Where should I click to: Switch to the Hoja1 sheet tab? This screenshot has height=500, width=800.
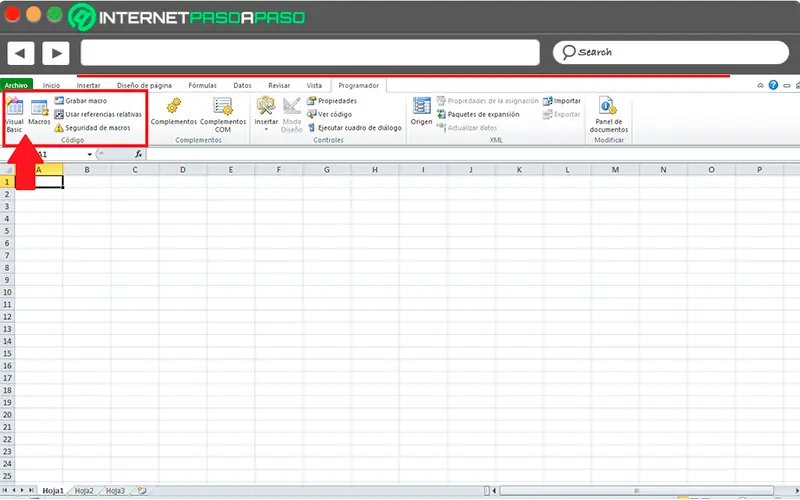(53, 490)
